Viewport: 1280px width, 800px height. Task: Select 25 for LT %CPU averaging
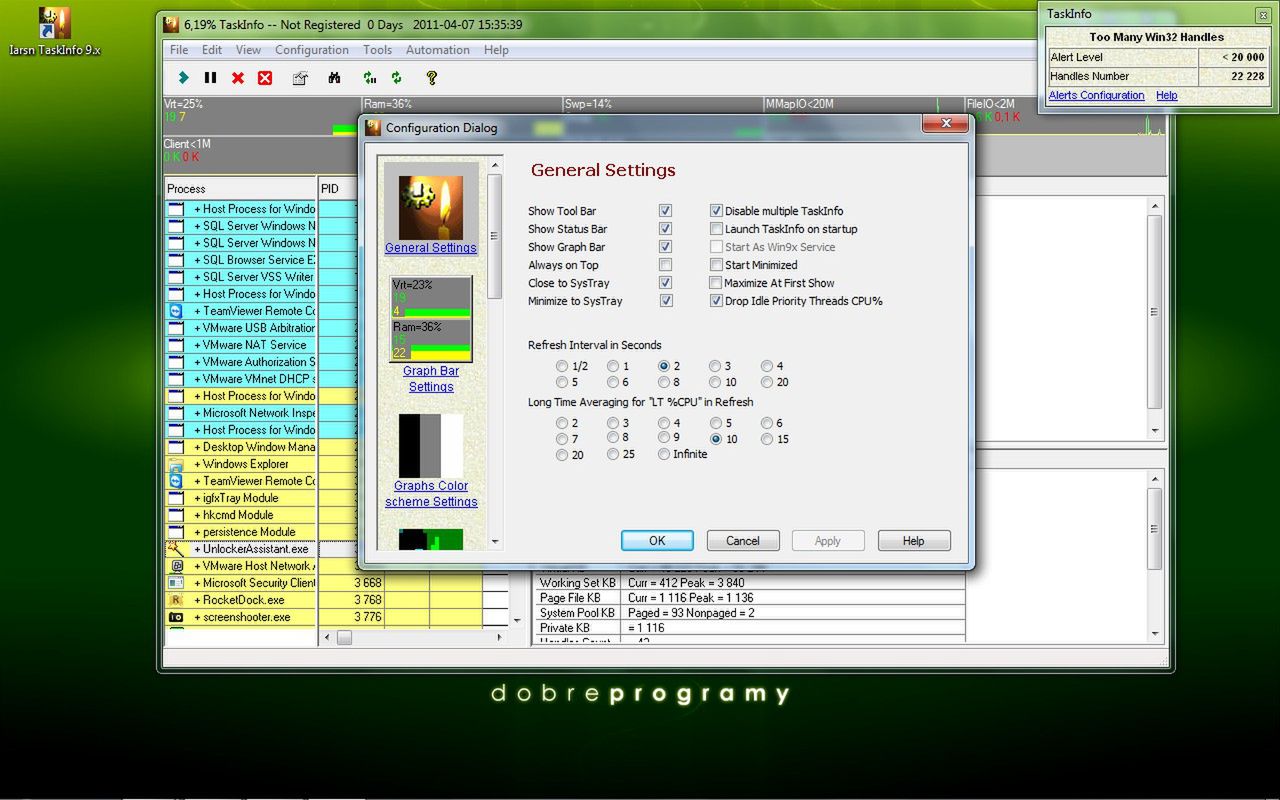(x=613, y=454)
